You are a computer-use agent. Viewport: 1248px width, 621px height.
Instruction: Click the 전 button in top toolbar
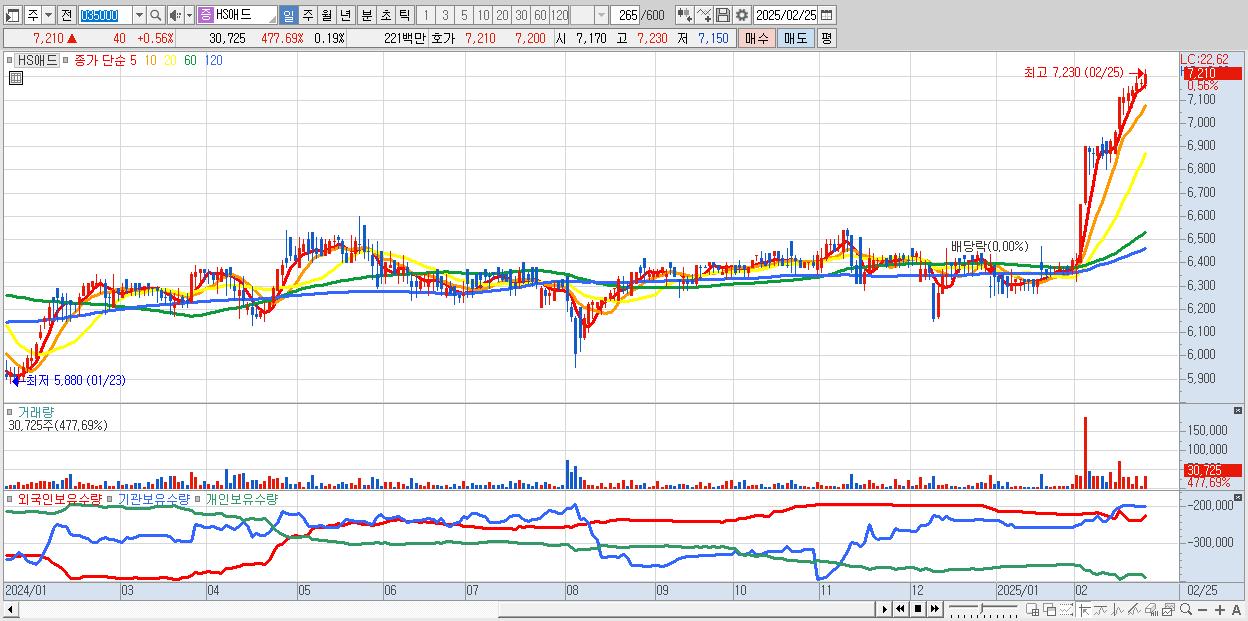tap(66, 15)
